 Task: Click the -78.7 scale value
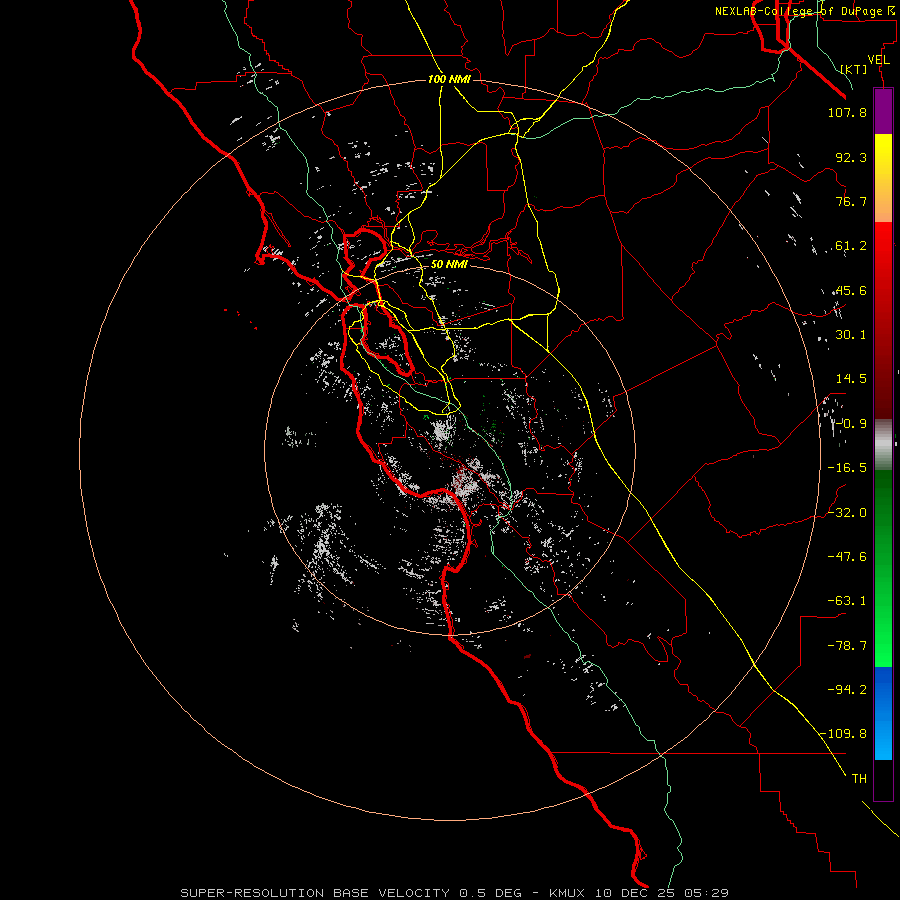click(847, 646)
